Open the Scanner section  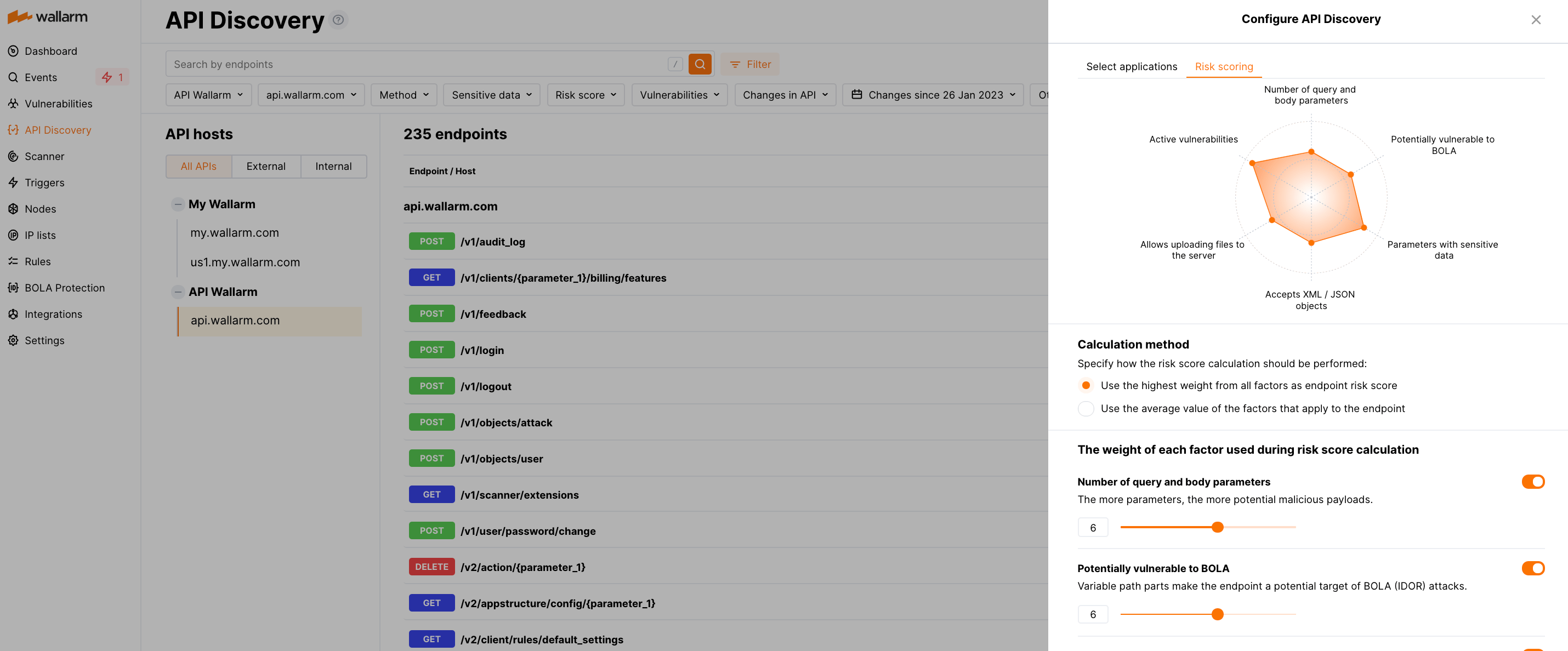pos(44,156)
